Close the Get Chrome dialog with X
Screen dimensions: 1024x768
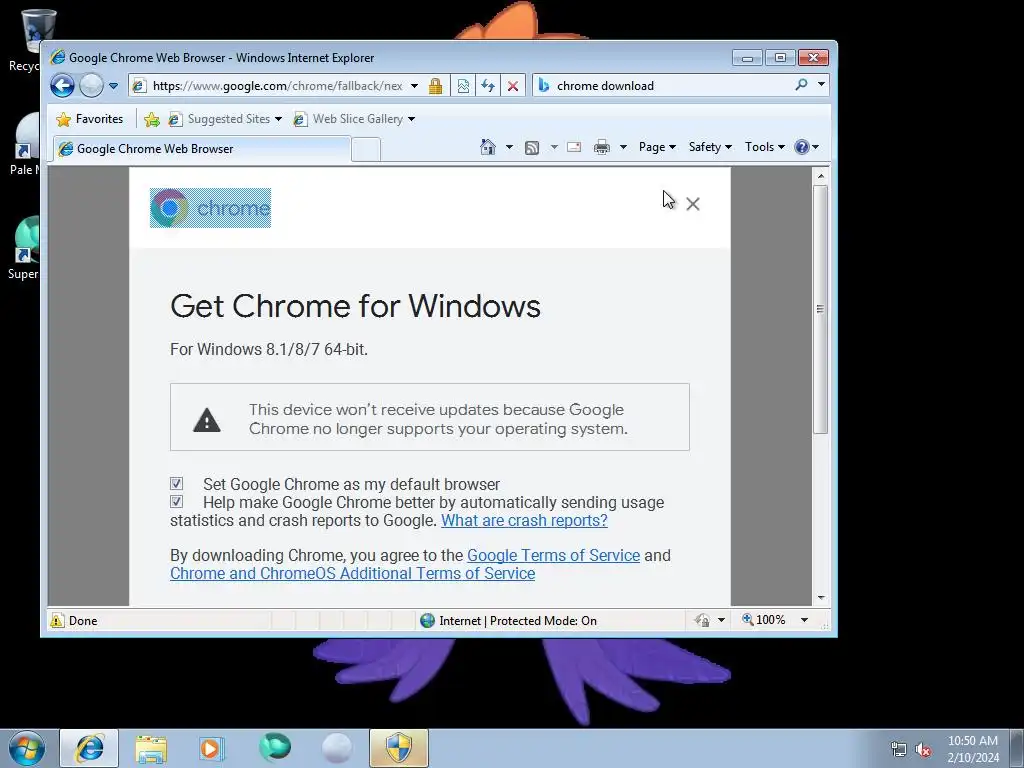693,204
